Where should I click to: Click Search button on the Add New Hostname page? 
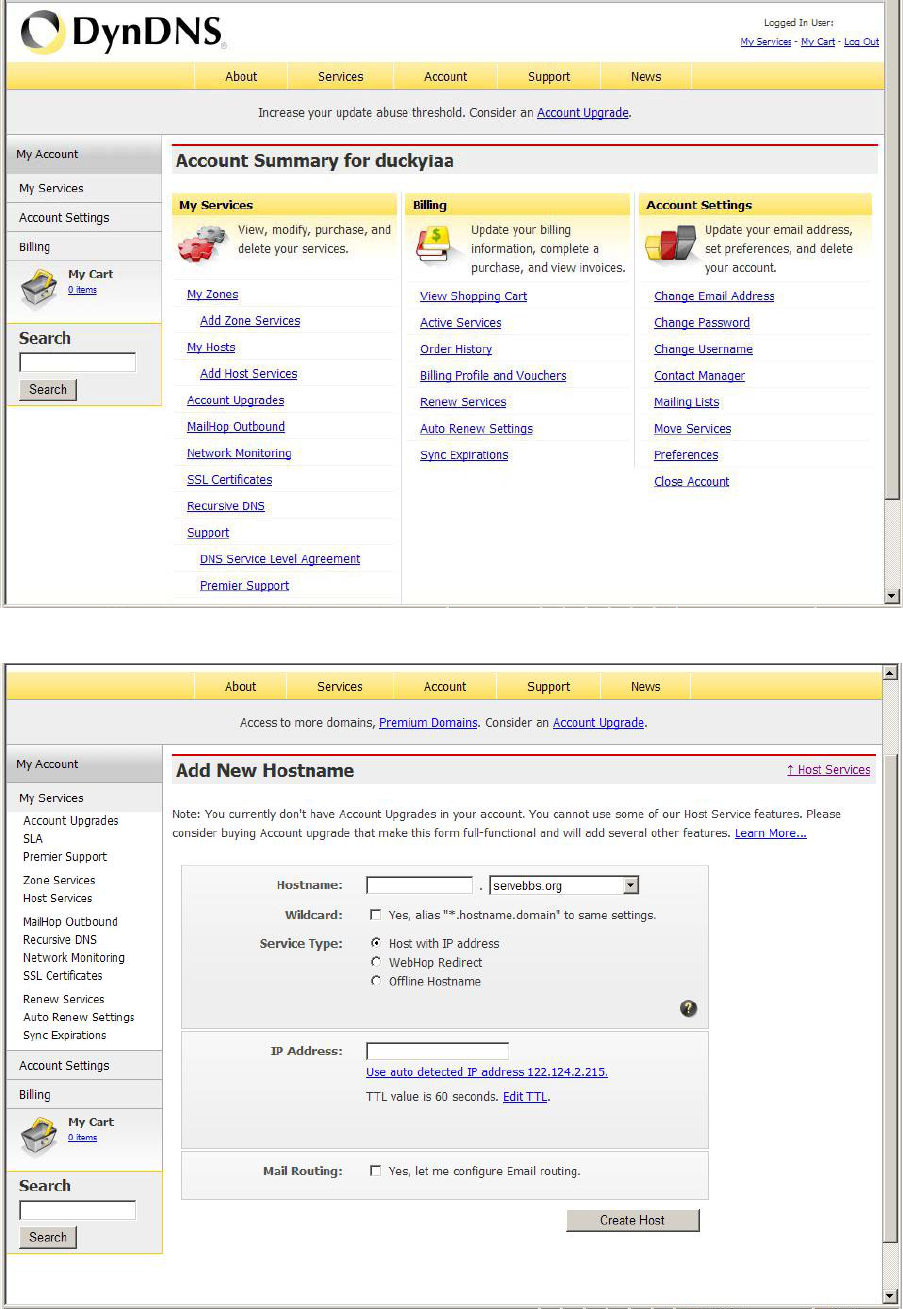(48, 1237)
